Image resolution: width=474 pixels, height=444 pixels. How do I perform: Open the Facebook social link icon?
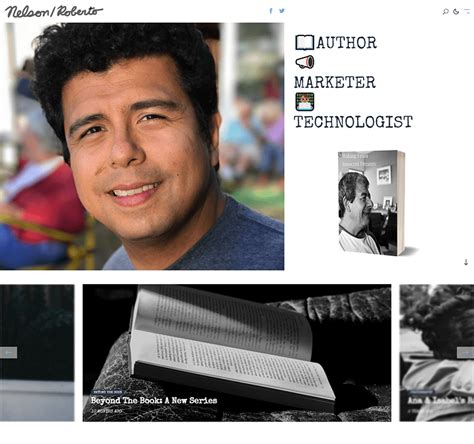pos(271,11)
